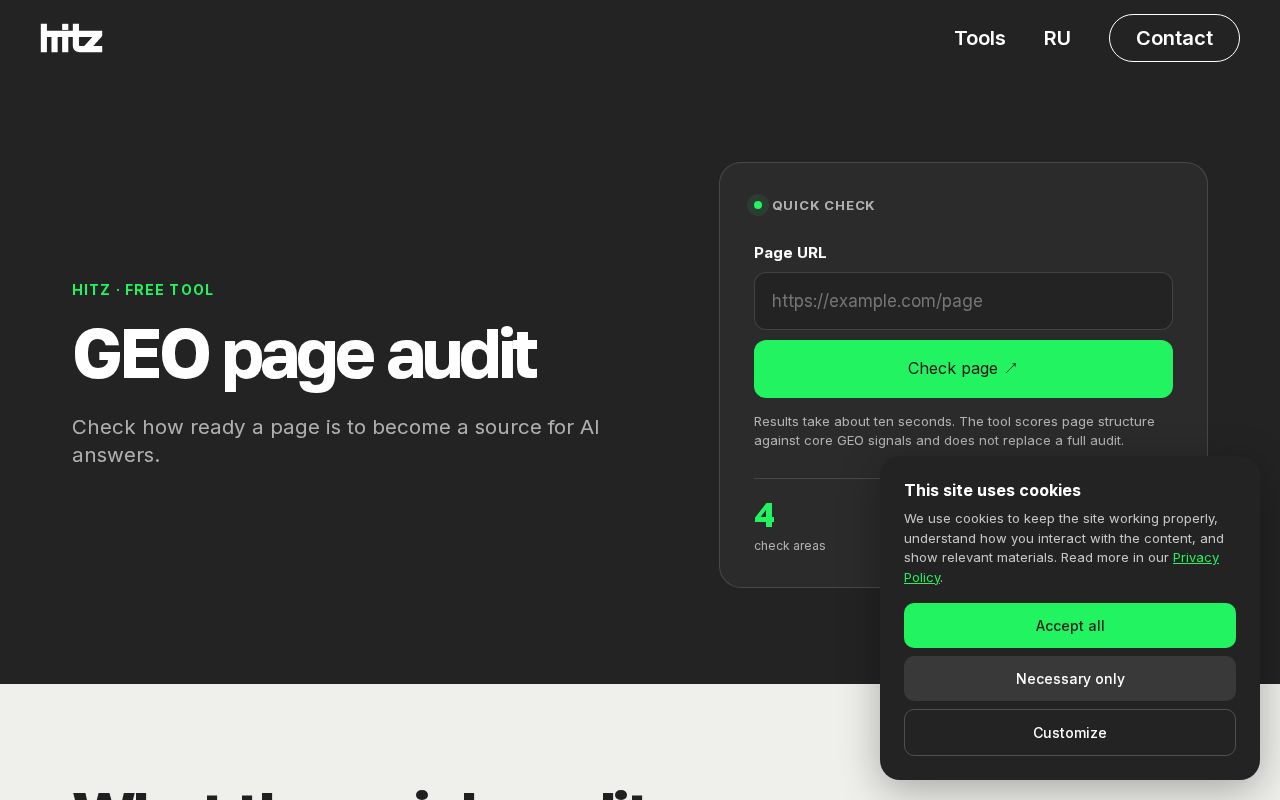Click the 'check areas' caption

tap(790, 545)
